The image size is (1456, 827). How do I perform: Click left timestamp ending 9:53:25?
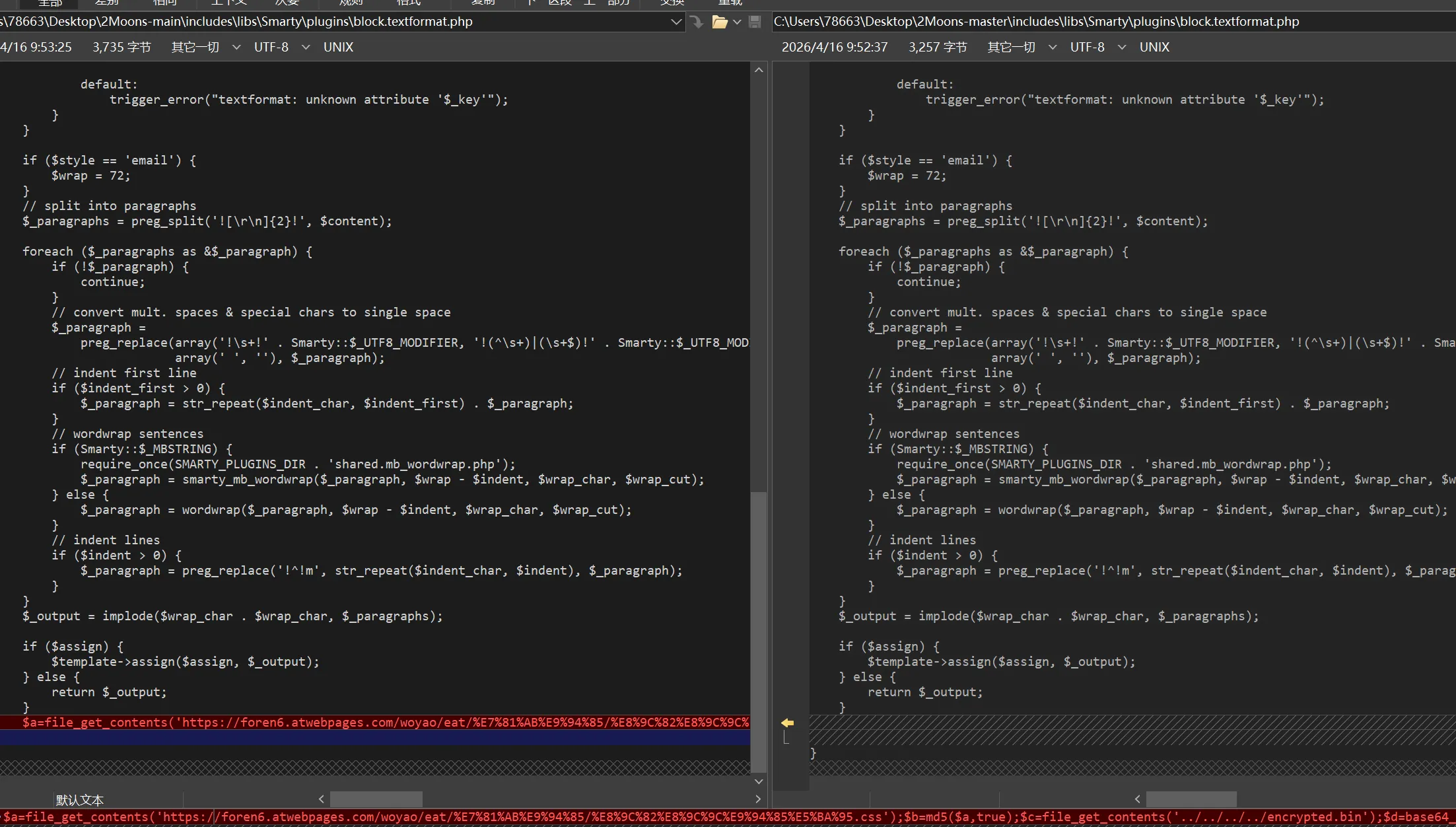[36, 48]
